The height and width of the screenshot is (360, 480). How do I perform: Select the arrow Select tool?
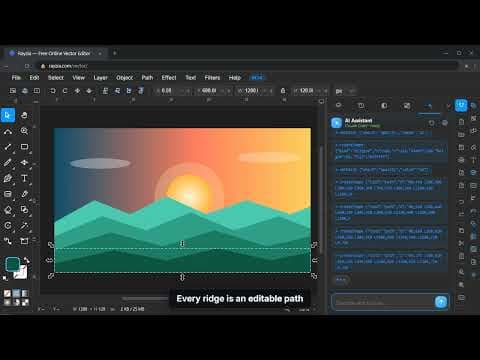[x=8, y=115]
